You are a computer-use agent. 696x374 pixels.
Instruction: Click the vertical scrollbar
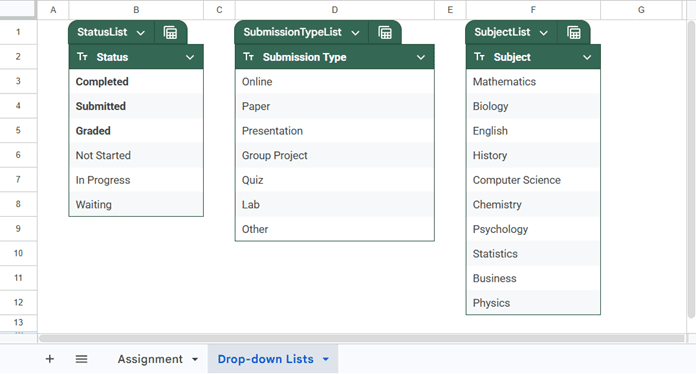[x=691, y=169]
